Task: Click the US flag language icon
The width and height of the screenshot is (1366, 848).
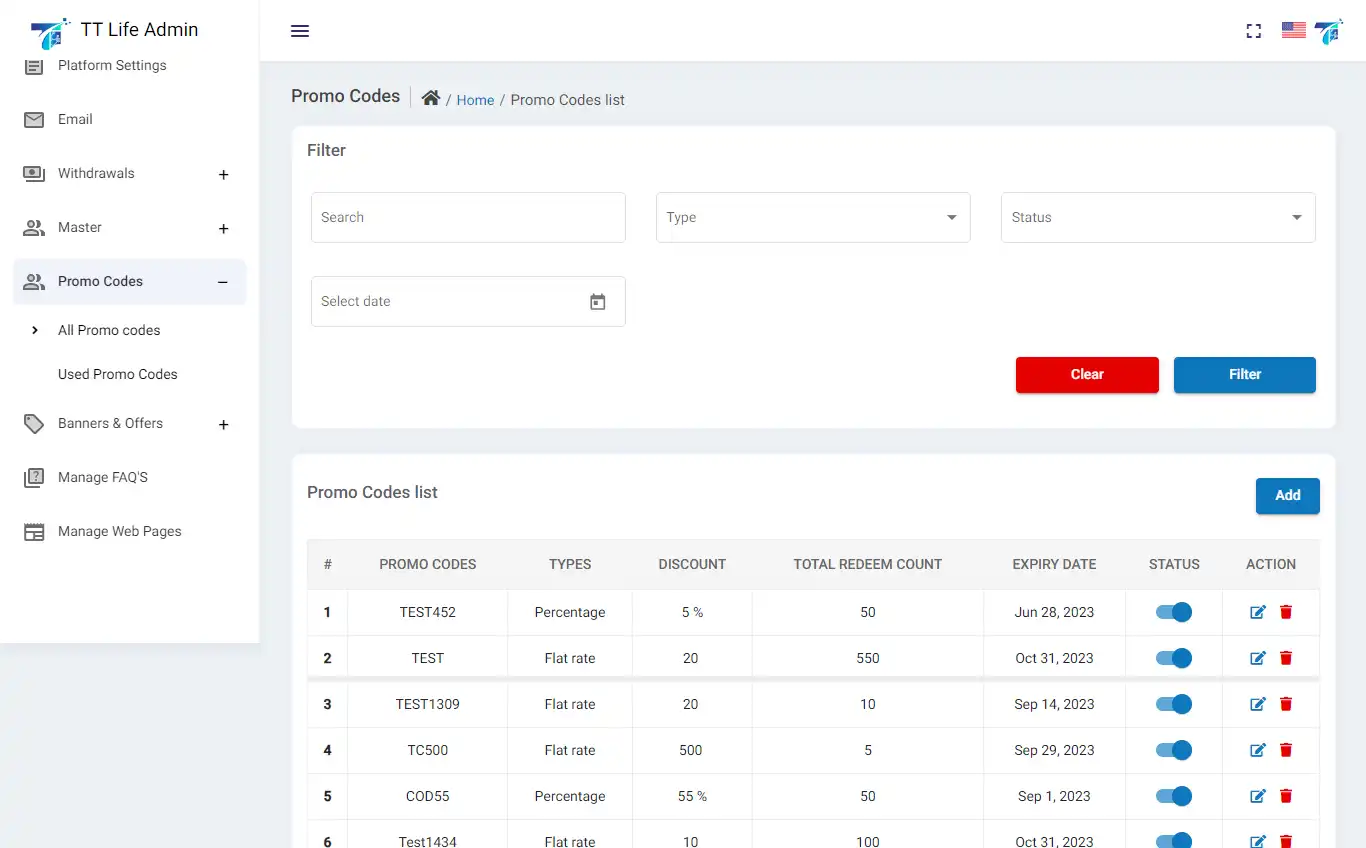Action: [x=1294, y=30]
